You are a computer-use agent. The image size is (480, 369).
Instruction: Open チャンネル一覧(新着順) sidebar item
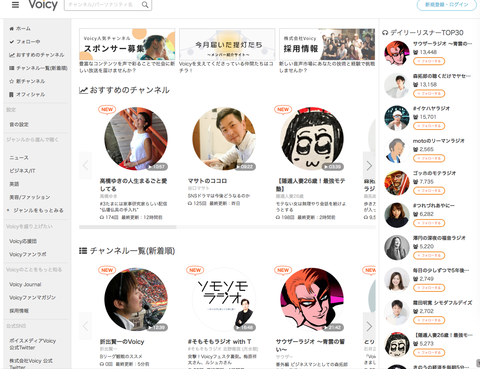pos(38,68)
